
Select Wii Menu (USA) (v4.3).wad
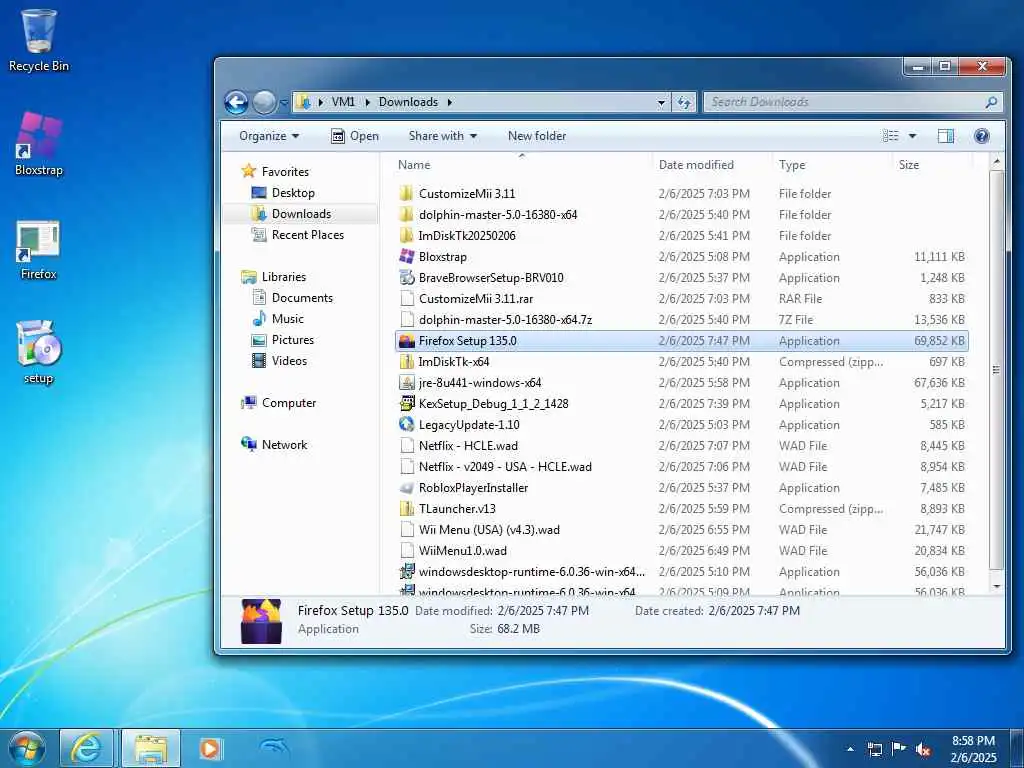point(489,530)
